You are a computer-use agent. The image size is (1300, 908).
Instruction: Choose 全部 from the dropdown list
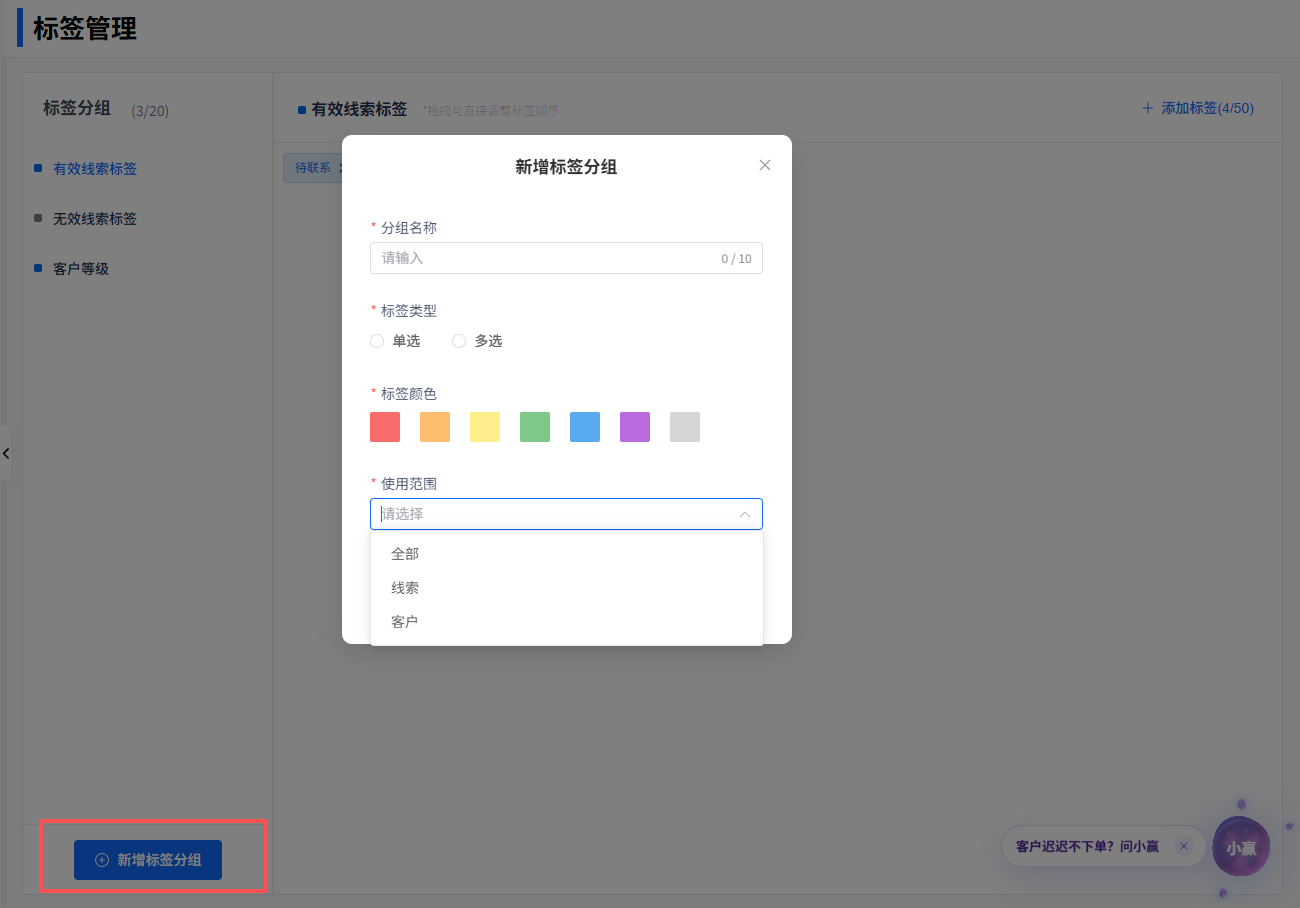click(405, 554)
